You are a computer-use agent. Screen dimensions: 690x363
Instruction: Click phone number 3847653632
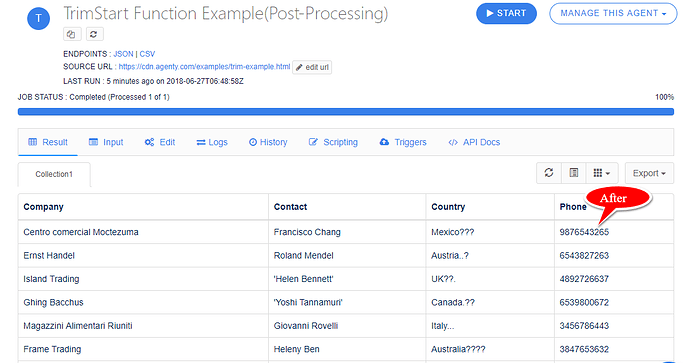point(584,349)
